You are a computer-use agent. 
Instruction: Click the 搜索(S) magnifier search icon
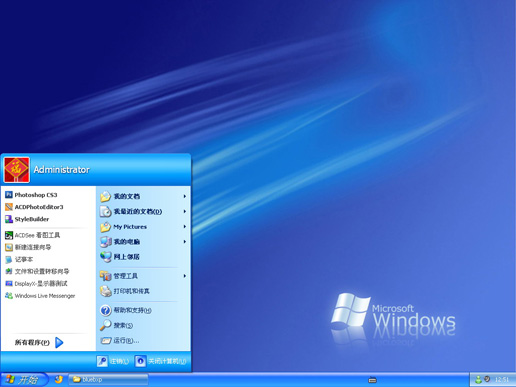(x=105, y=325)
